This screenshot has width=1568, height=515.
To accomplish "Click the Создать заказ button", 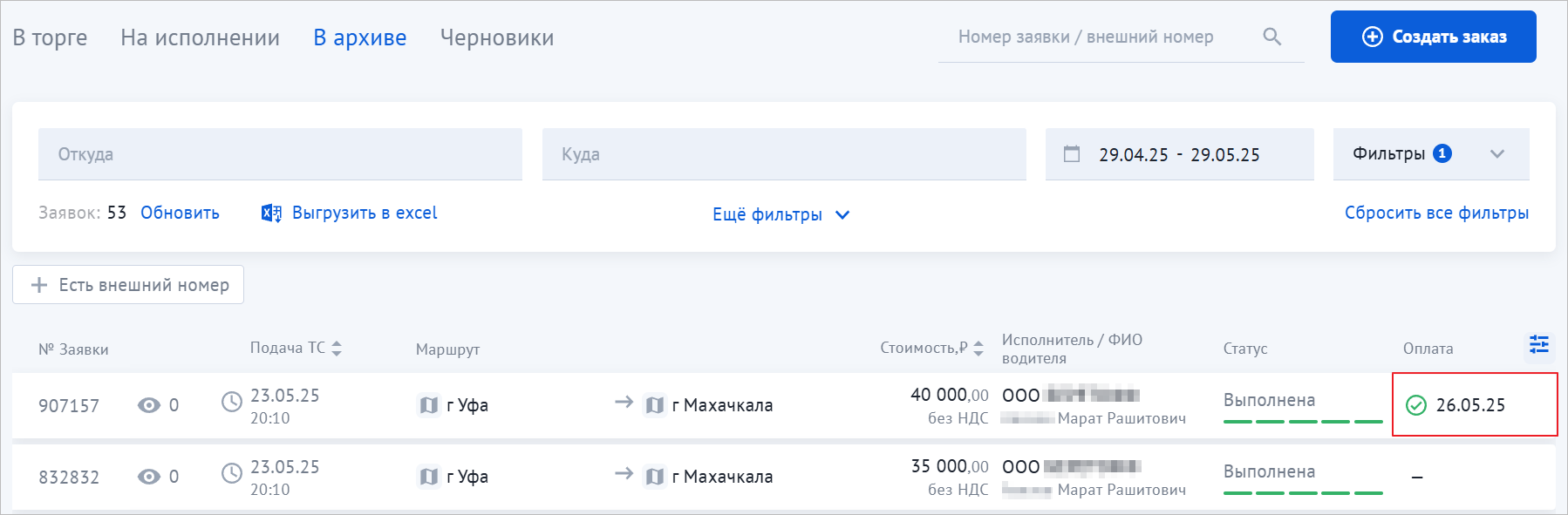I will 1433,37.
